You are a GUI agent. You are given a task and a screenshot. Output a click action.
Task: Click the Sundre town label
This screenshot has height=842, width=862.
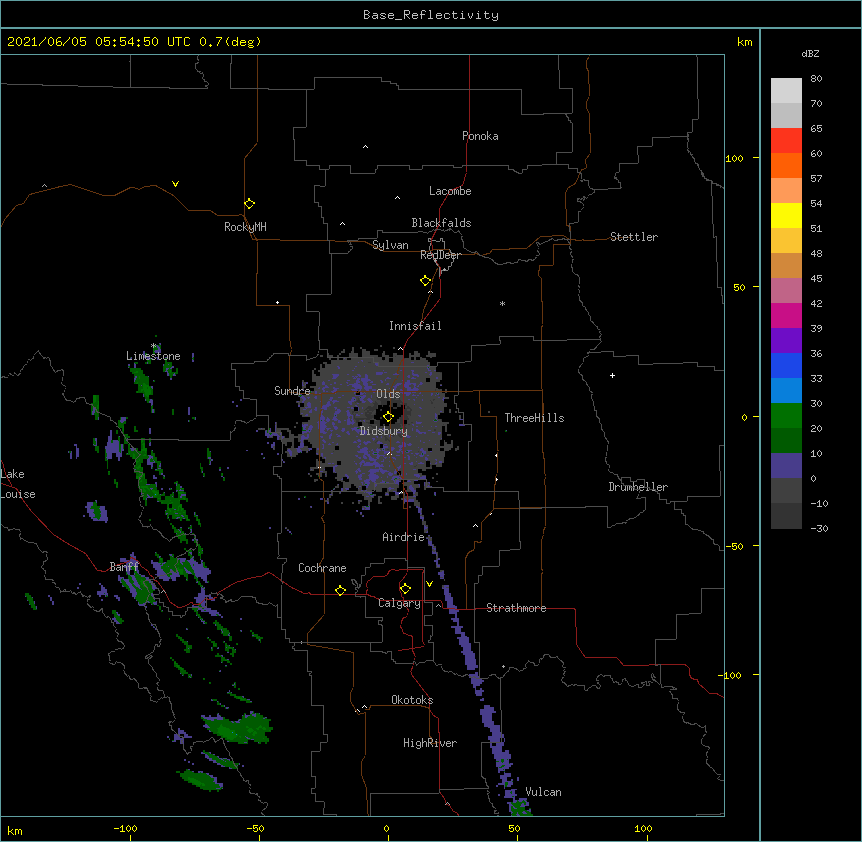[x=292, y=391]
